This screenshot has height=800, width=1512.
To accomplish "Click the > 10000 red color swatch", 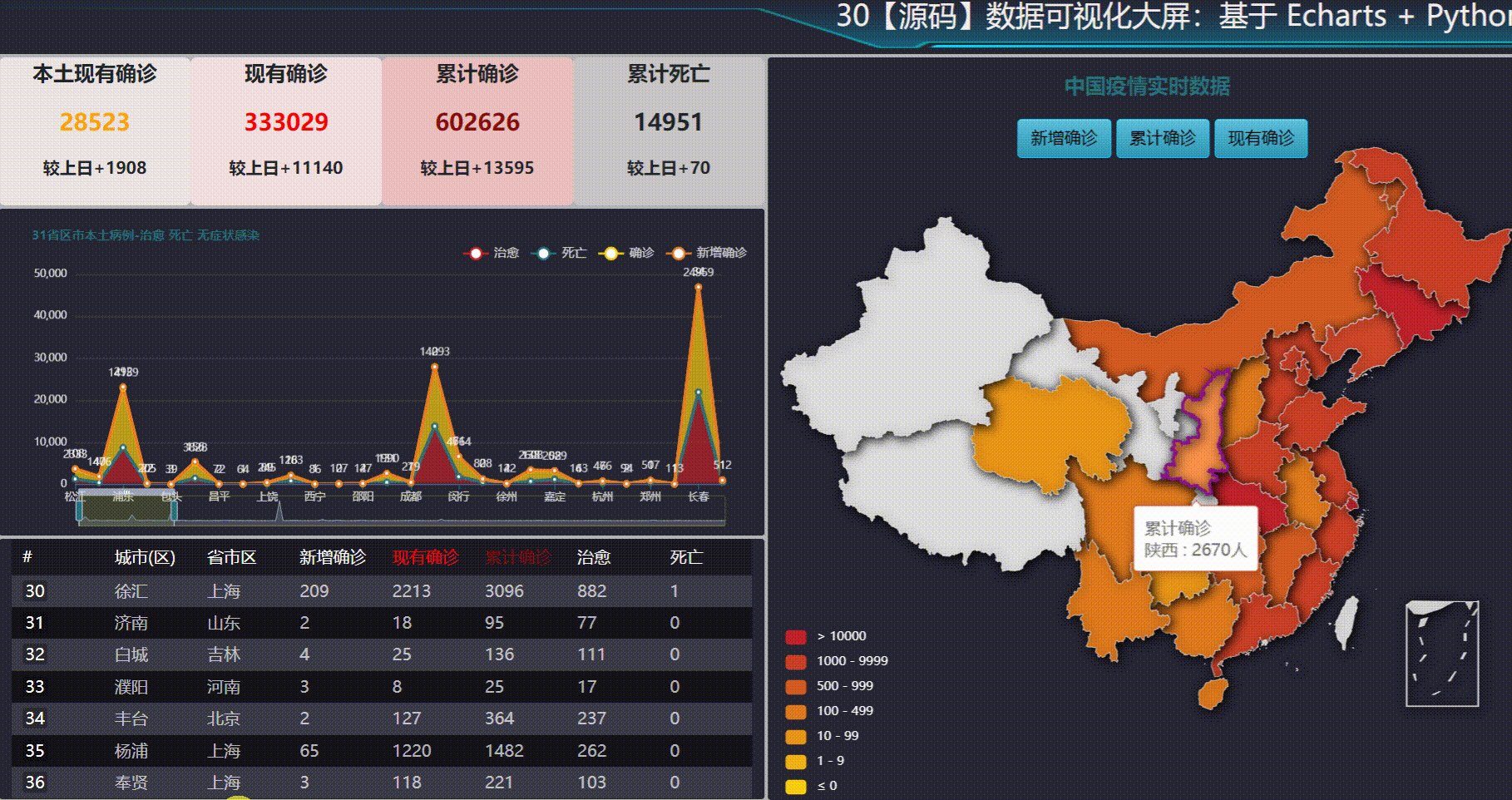I will click(x=794, y=635).
